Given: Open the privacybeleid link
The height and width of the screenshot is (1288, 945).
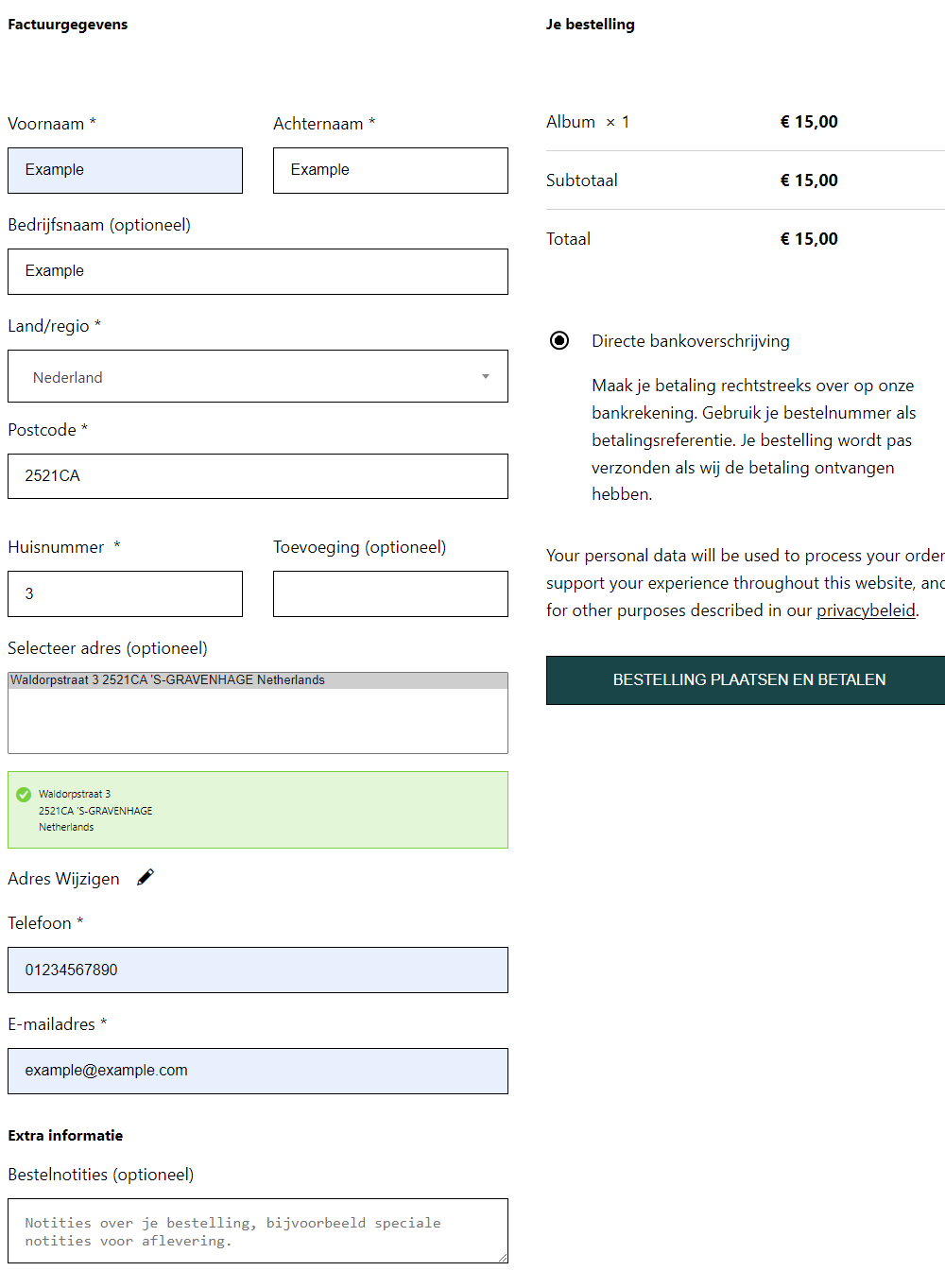Looking at the screenshot, I should point(866,610).
